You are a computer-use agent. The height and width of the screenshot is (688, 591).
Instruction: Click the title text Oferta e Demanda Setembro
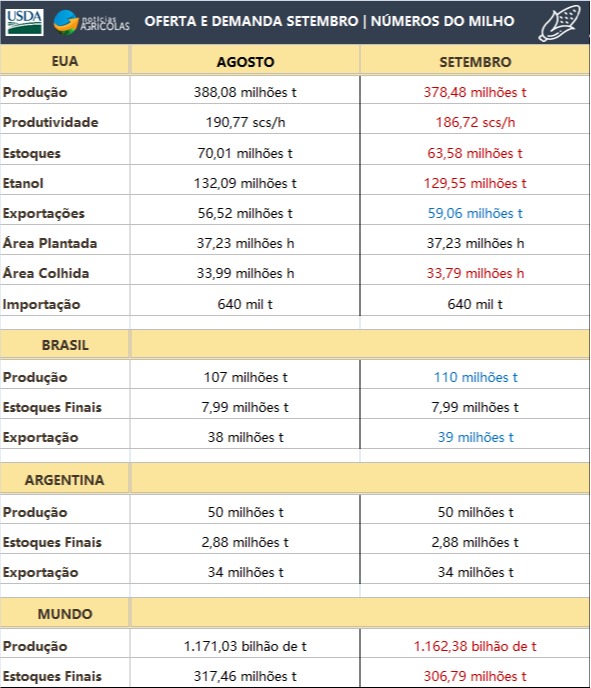pos(251,21)
